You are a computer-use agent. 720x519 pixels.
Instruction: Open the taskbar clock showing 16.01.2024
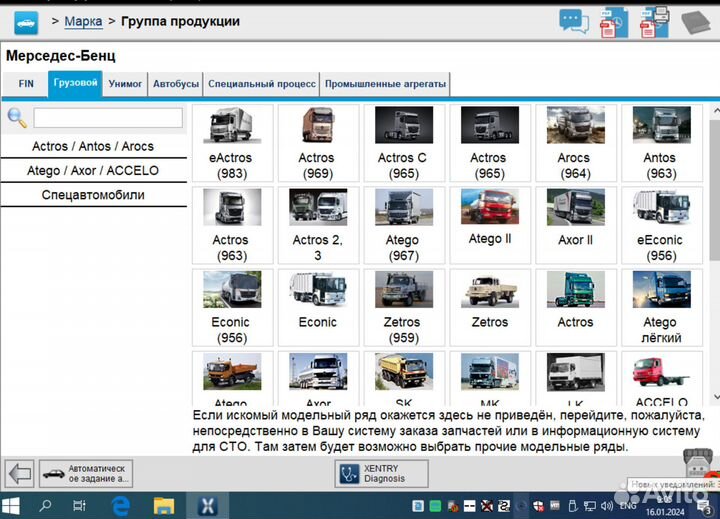(x=665, y=506)
